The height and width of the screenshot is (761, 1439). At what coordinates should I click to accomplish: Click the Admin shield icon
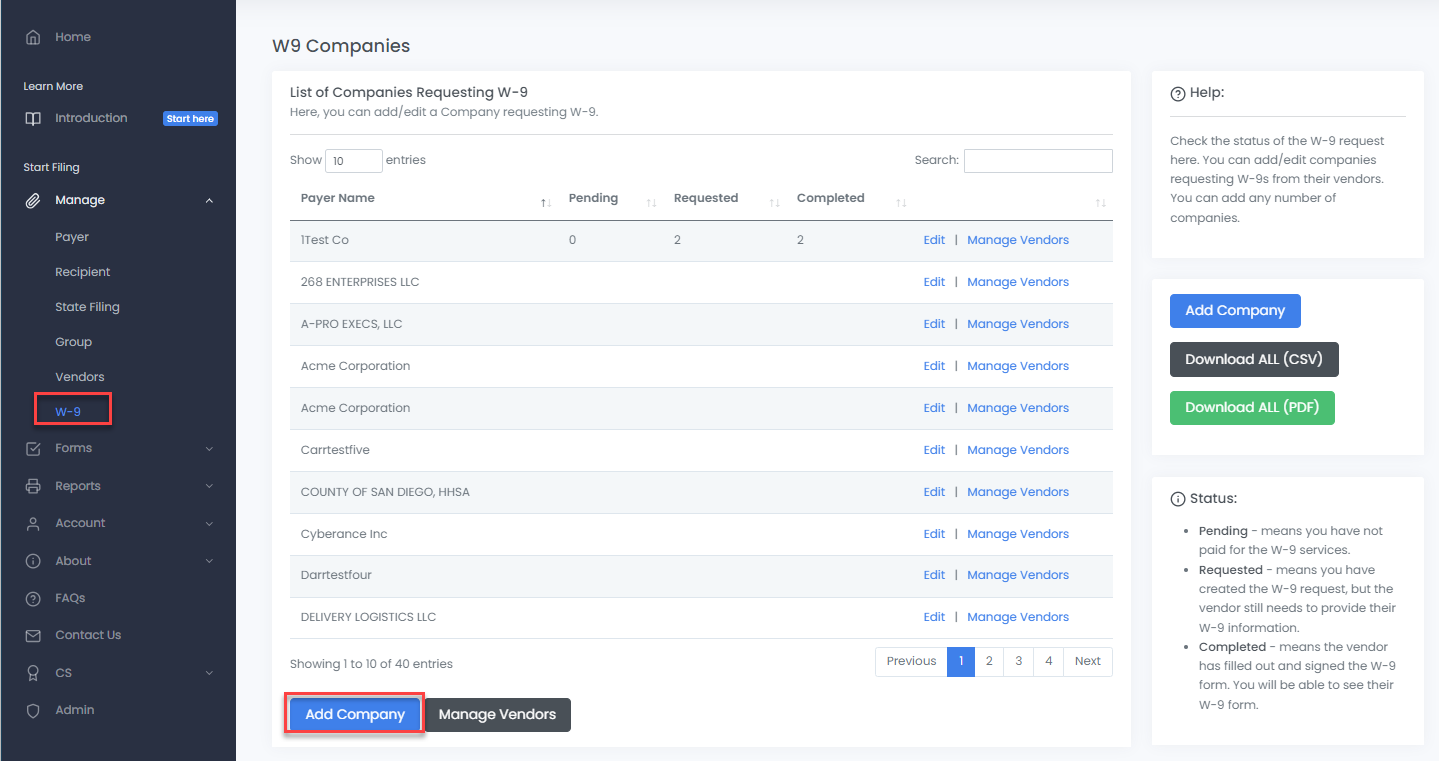[x=33, y=710]
